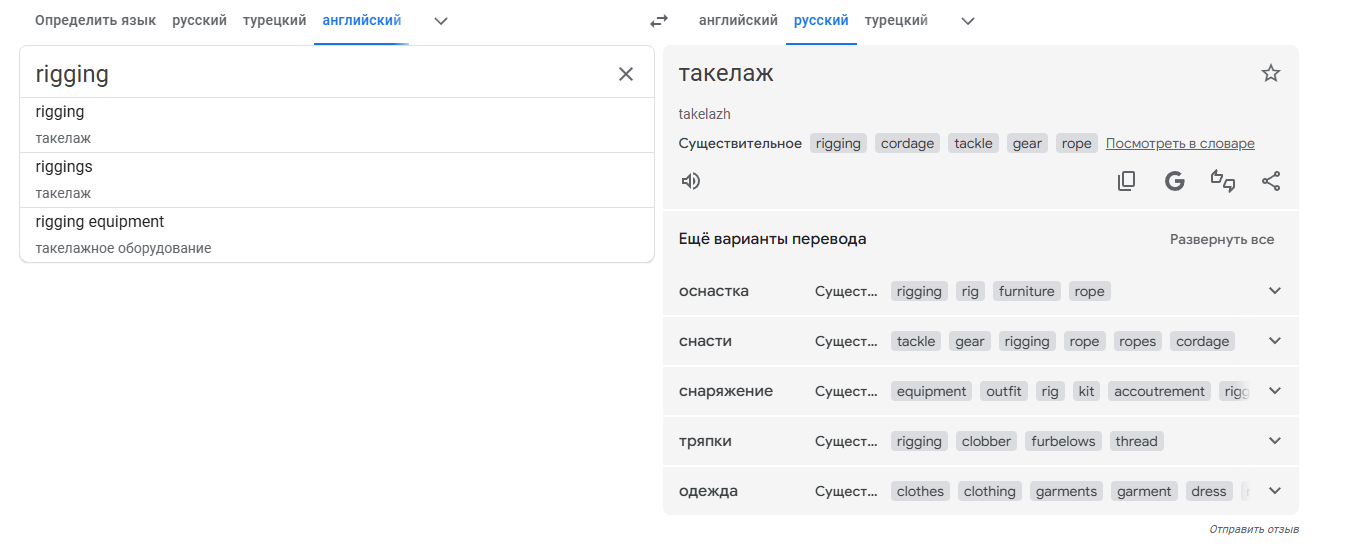This screenshot has width=1363, height=557.
Task: Expand the одежда translation row
Action: (x=1274, y=491)
